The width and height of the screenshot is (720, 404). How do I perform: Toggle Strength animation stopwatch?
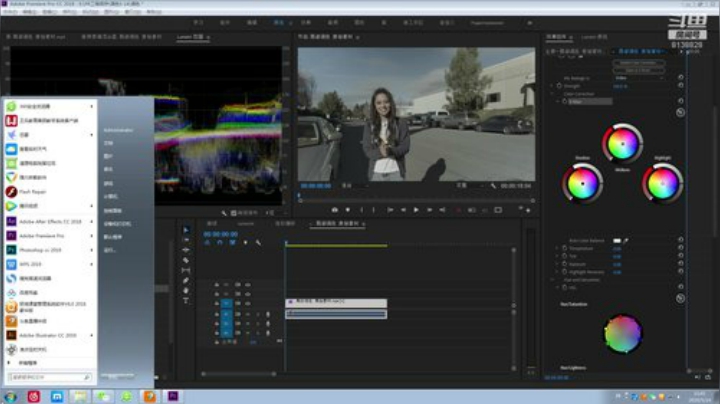click(559, 86)
